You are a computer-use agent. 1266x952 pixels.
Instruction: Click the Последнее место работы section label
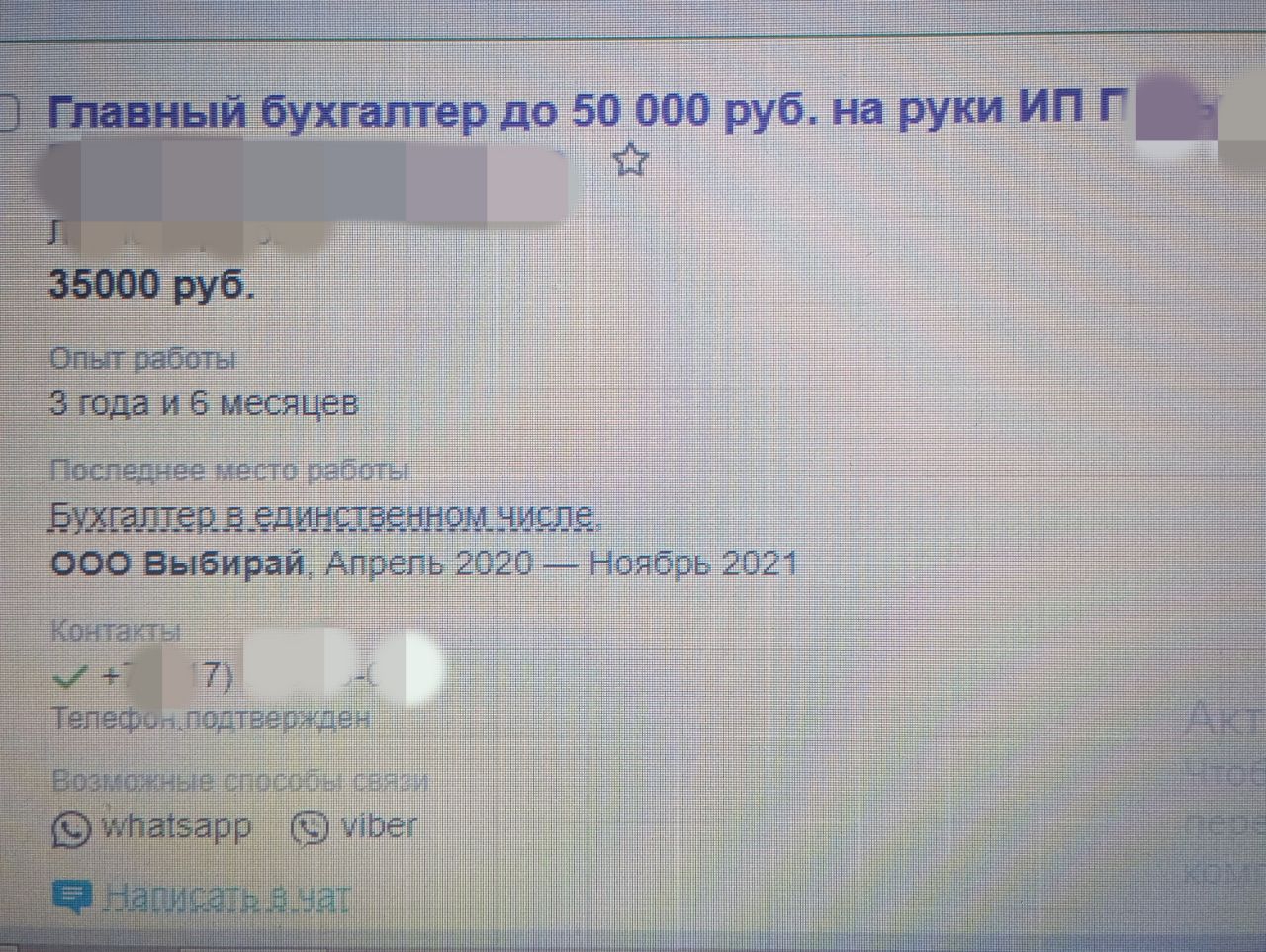[x=228, y=472]
